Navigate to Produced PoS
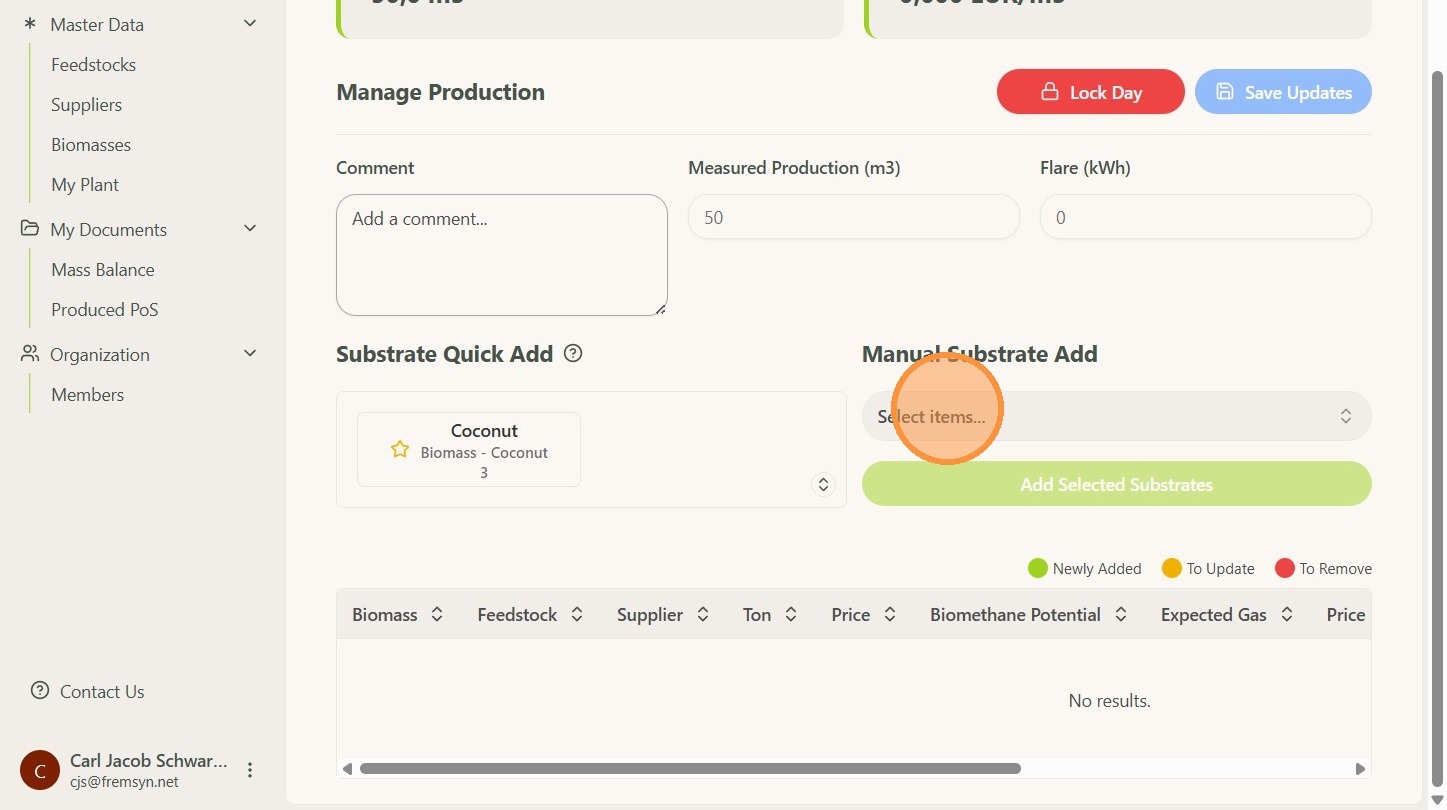 click(104, 310)
